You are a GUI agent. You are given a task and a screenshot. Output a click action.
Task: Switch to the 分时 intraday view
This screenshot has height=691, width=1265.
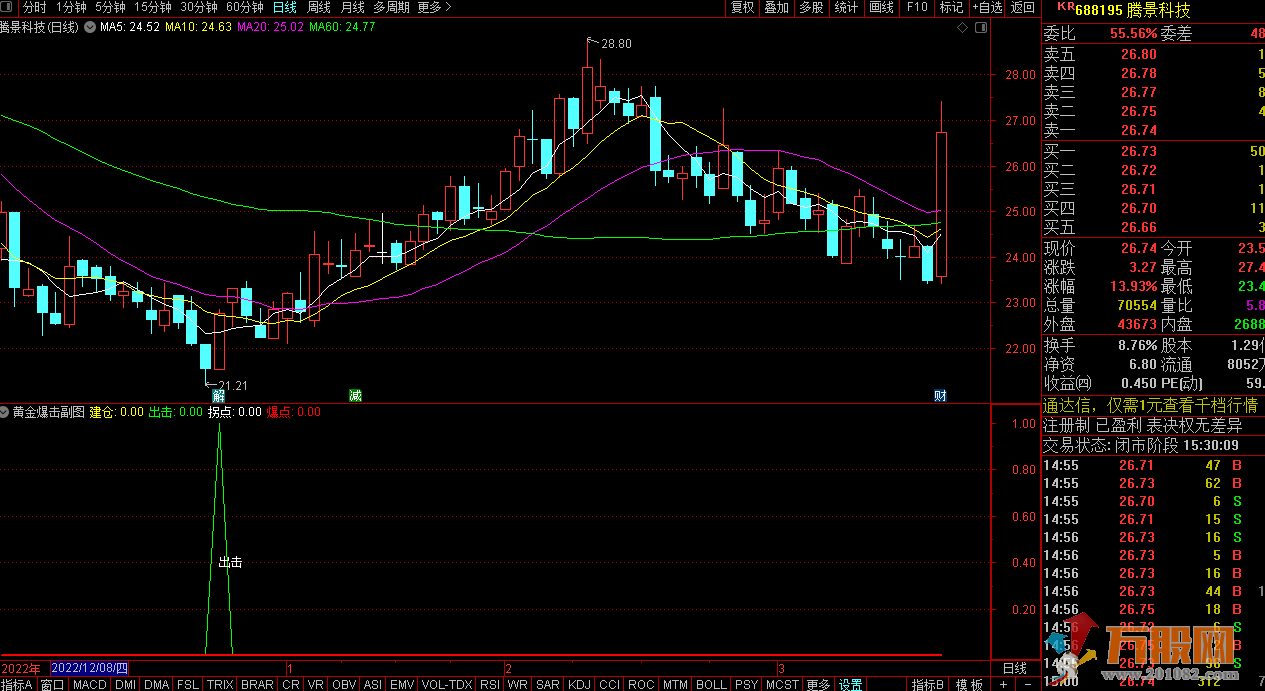click(34, 7)
